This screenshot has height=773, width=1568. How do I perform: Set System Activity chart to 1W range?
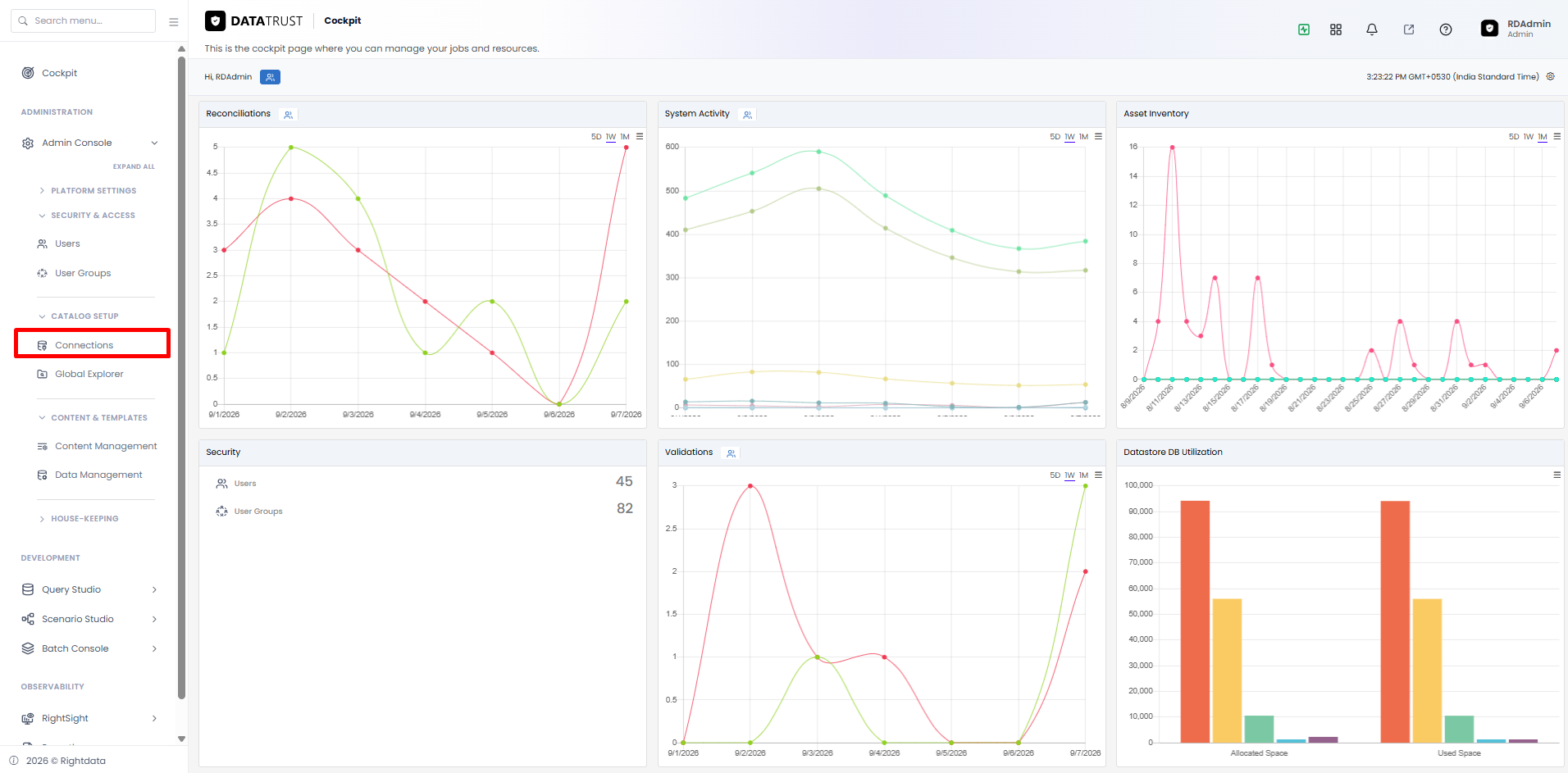pos(1069,137)
